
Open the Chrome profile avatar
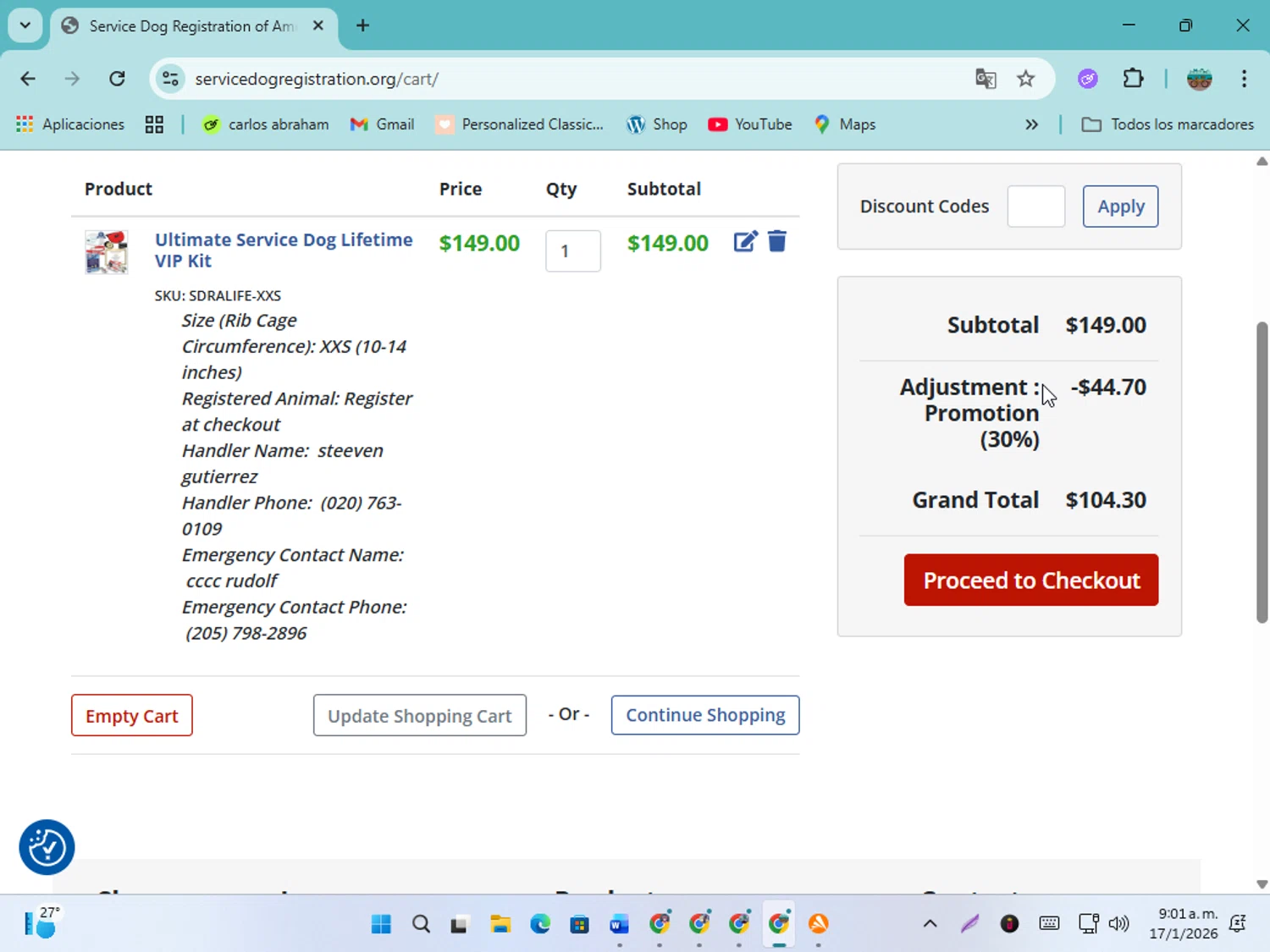click(x=1200, y=79)
